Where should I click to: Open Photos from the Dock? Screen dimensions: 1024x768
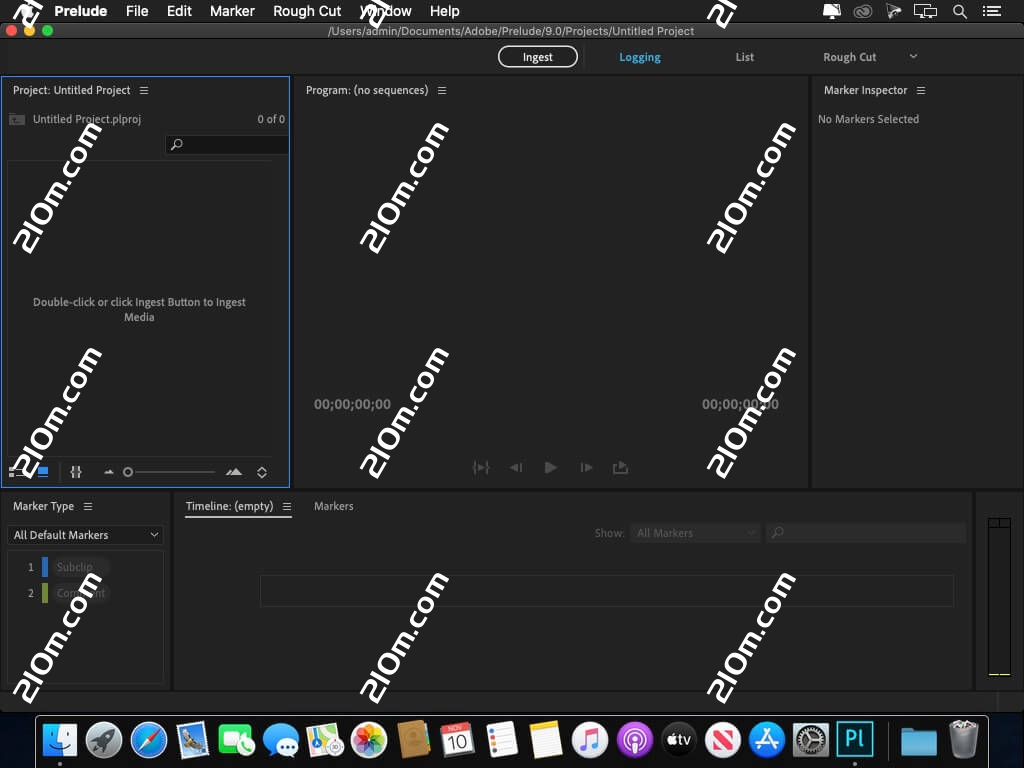(x=369, y=739)
